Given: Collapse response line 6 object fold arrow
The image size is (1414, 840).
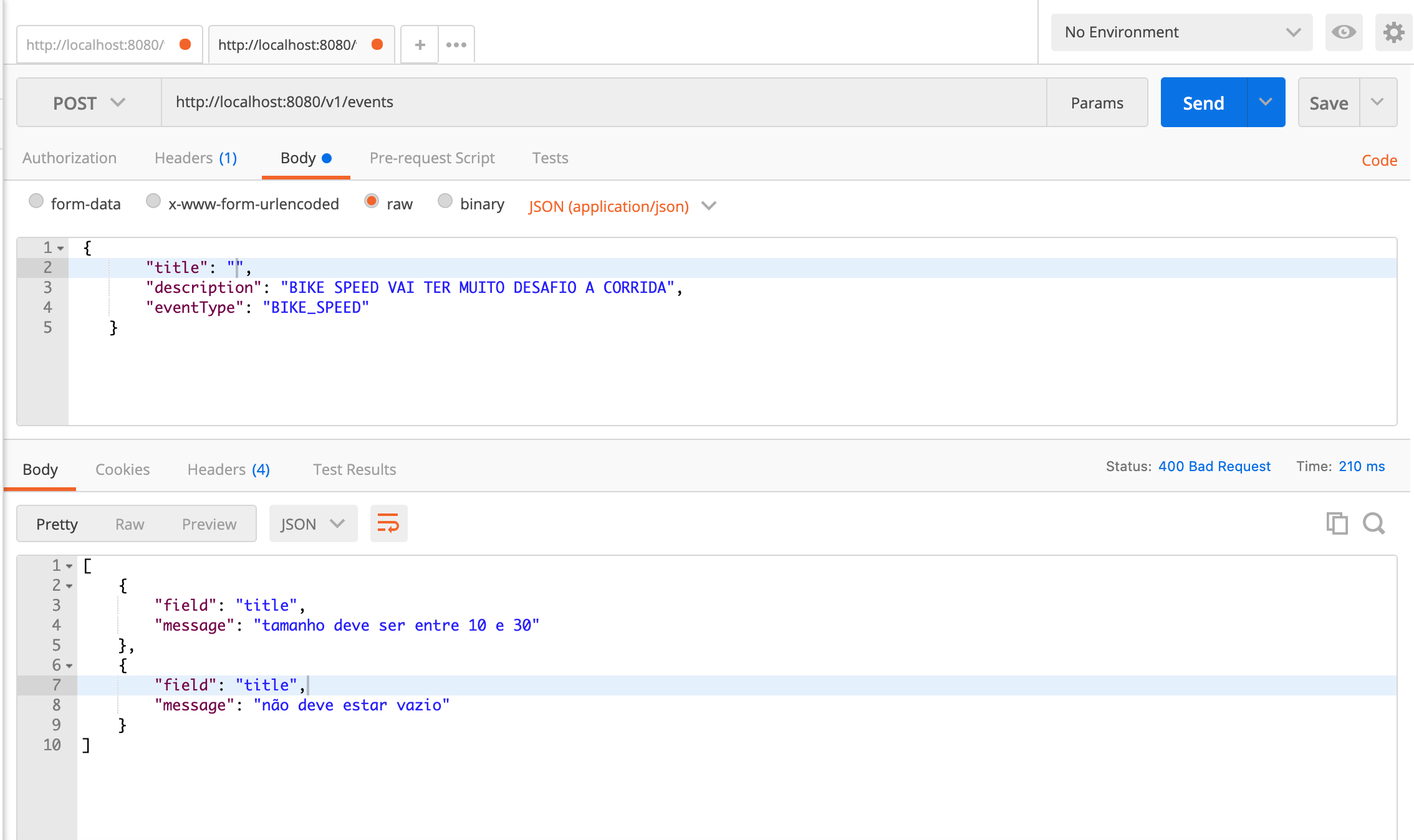Looking at the screenshot, I should click(x=69, y=666).
